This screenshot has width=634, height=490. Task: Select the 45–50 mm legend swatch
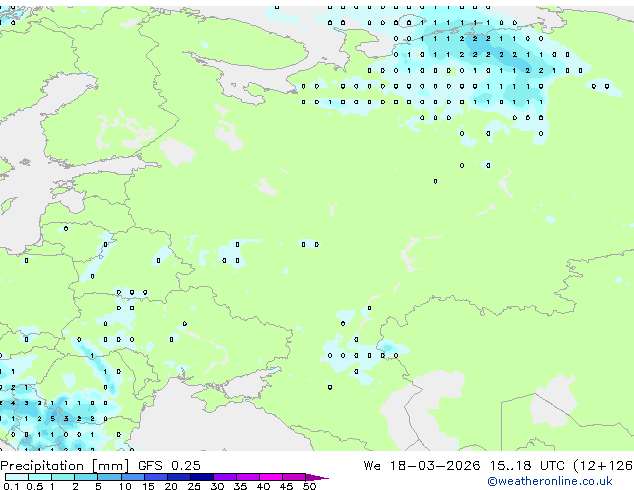(x=294, y=477)
